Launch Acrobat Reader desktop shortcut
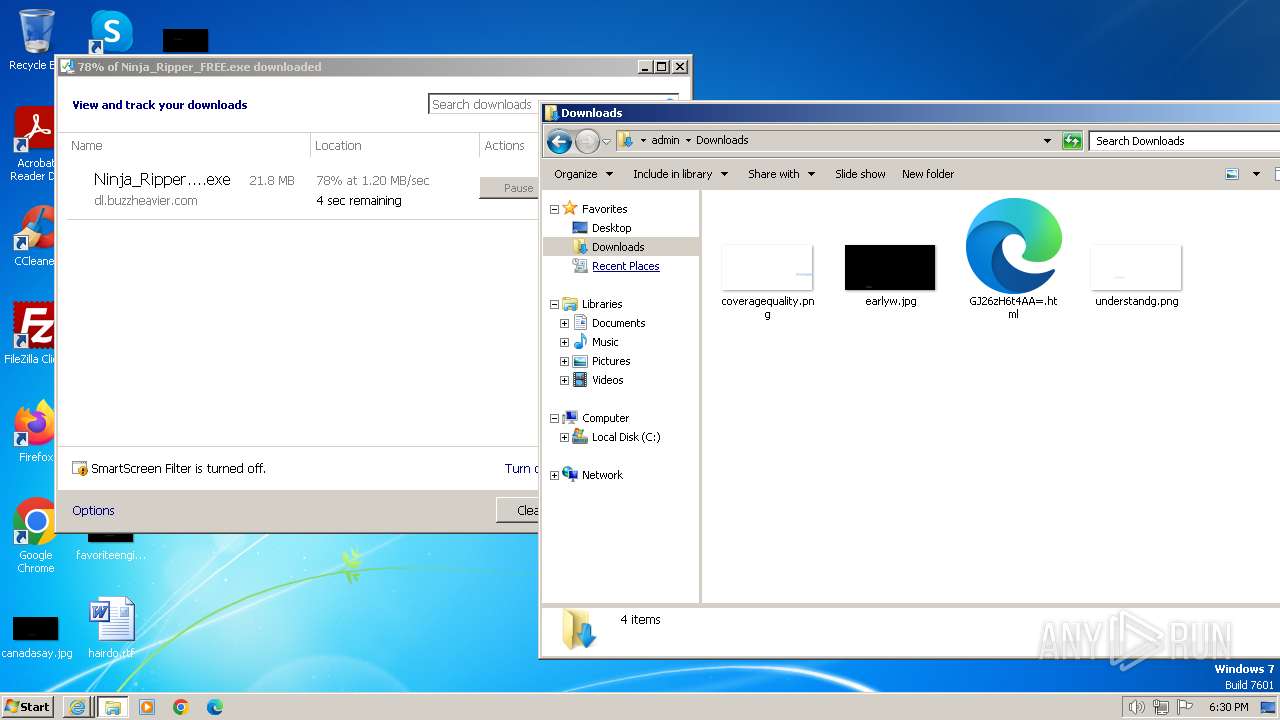The image size is (1280, 720). click(34, 144)
